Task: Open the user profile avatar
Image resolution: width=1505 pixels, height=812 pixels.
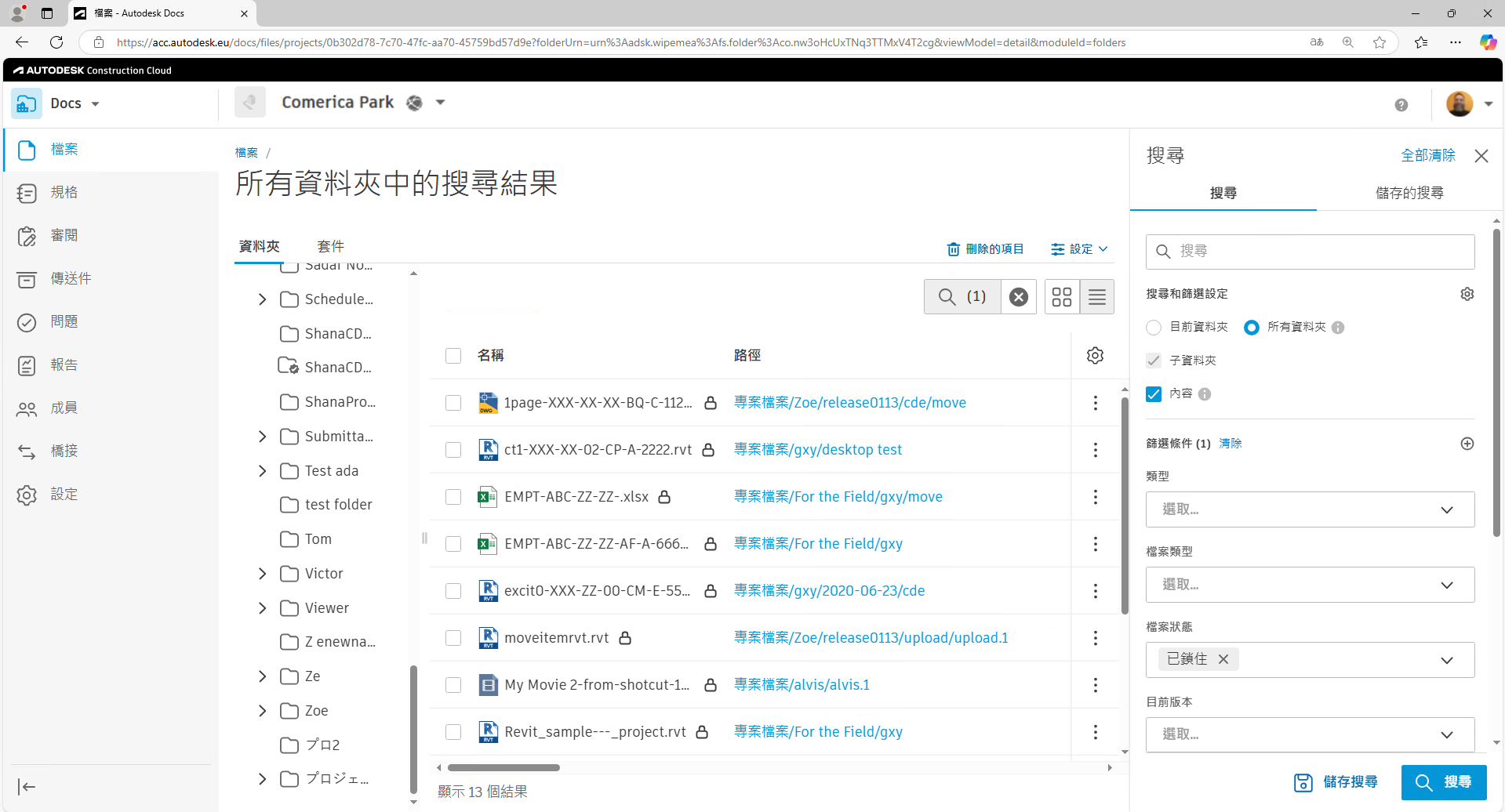Action: click(1460, 103)
